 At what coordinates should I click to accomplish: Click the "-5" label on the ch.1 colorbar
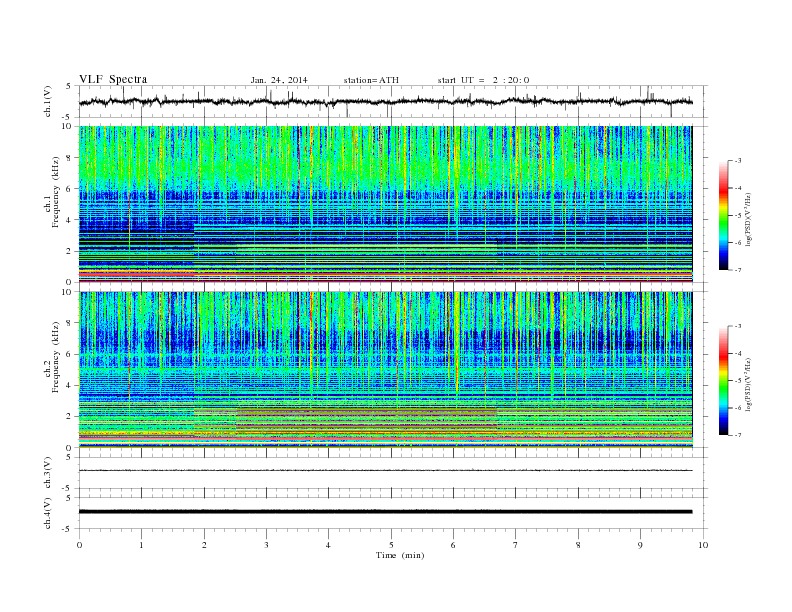[x=738, y=216]
